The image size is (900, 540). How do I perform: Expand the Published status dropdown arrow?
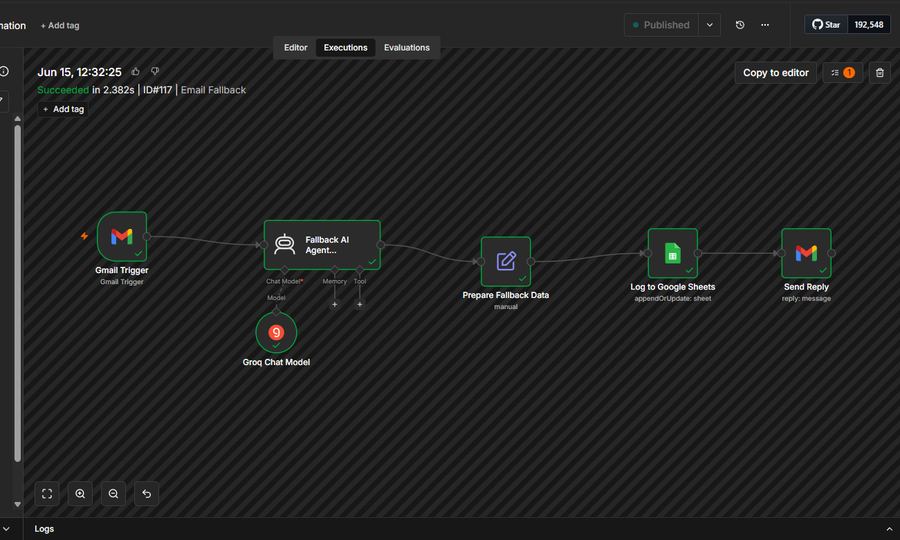tap(709, 25)
